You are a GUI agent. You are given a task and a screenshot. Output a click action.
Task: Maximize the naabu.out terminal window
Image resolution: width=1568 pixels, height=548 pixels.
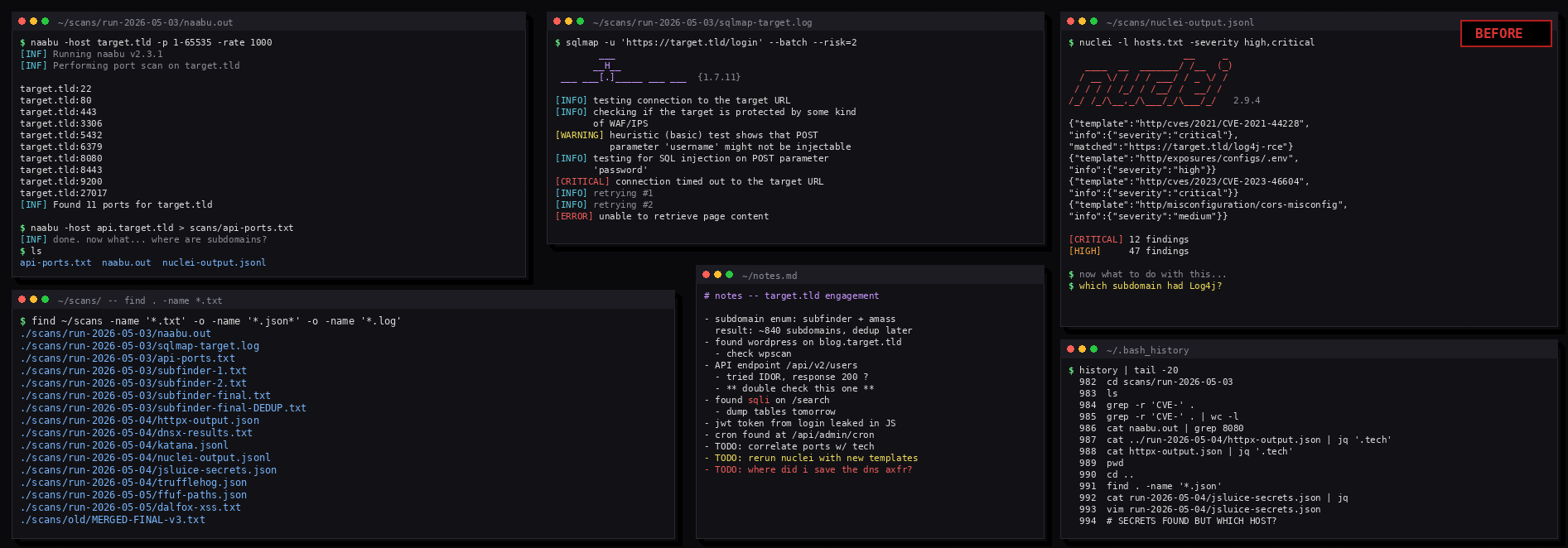pyautogui.click(x=46, y=22)
